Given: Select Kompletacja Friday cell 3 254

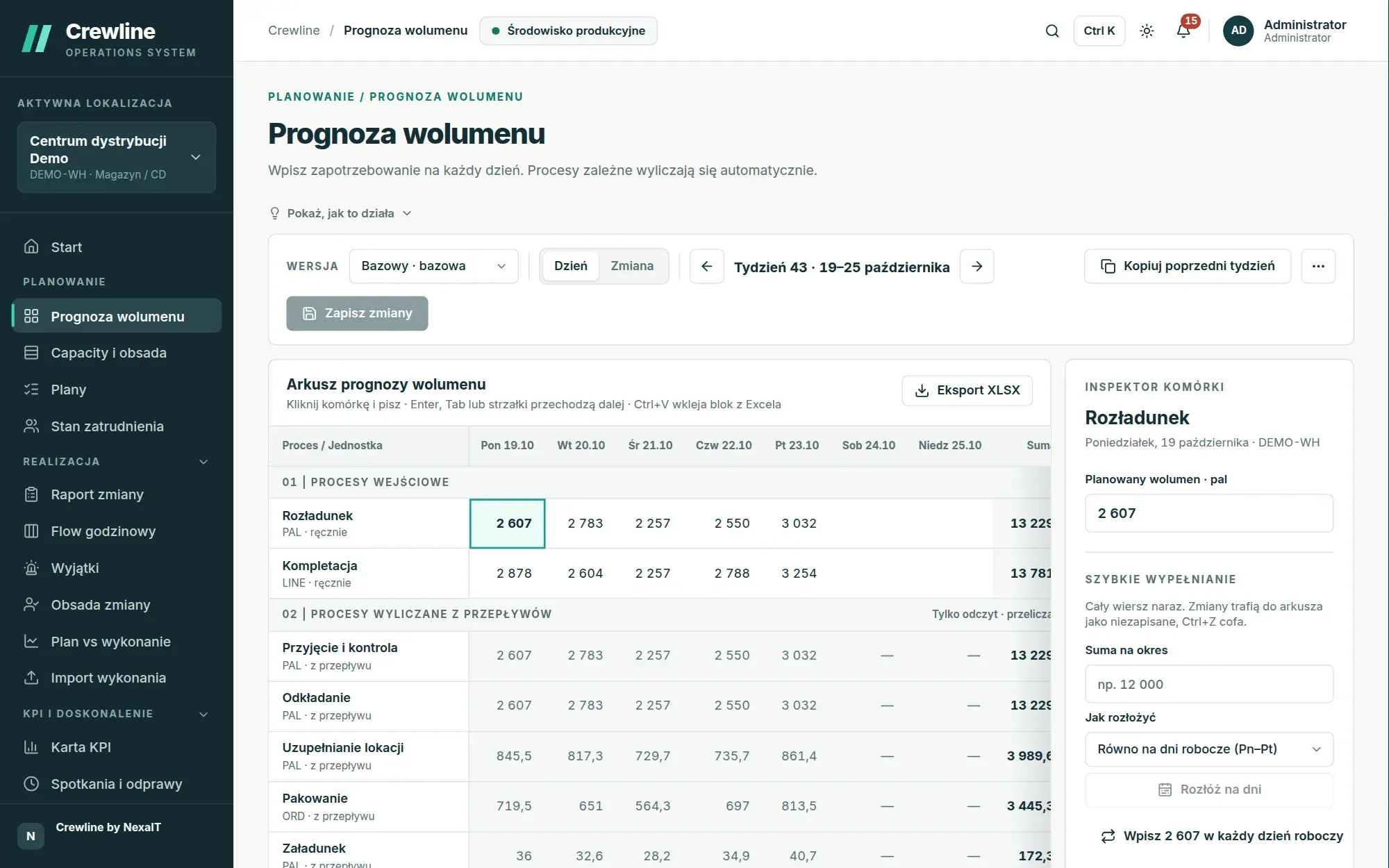Looking at the screenshot, I should pyautogui.click(x=797, y=574).
